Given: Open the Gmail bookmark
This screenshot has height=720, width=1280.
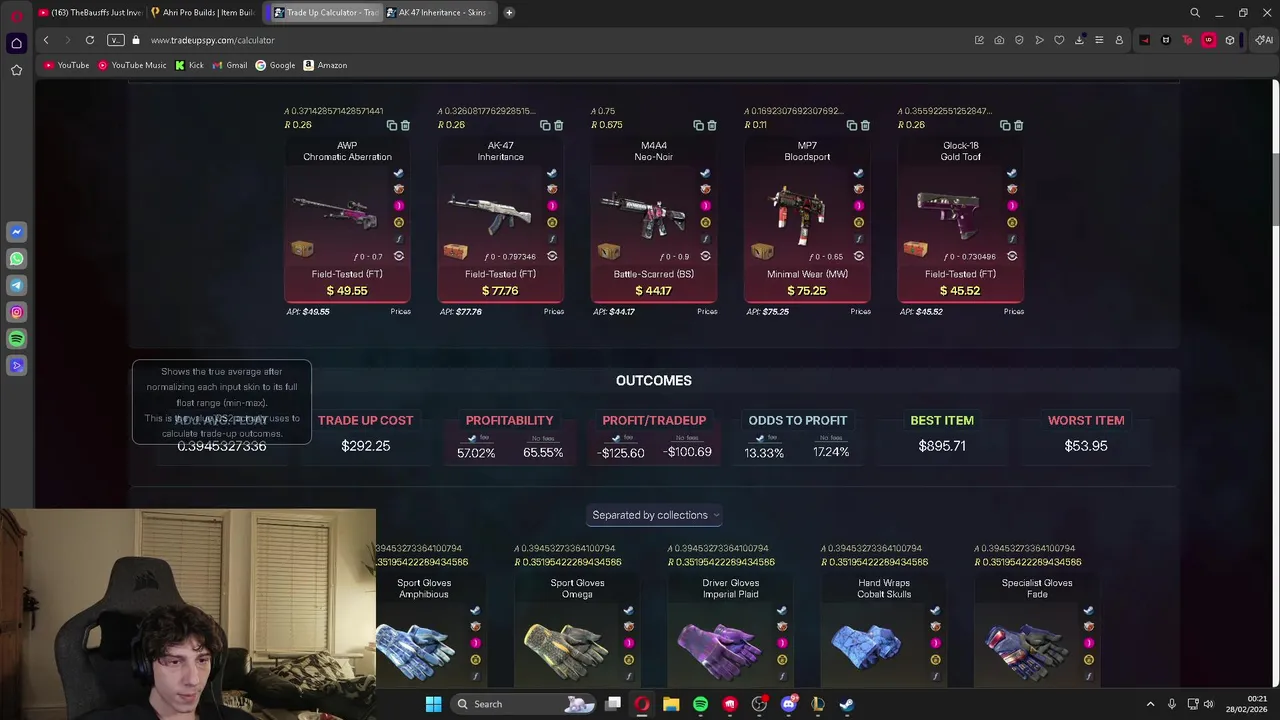Looking at the screenshot, I should click(x=230, y=65).
